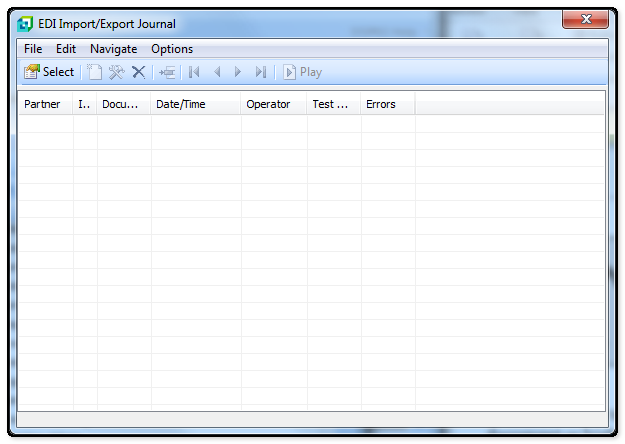Go to the previous record arrow
Screen dimensions: 625x444
click(x=217, y=72)
